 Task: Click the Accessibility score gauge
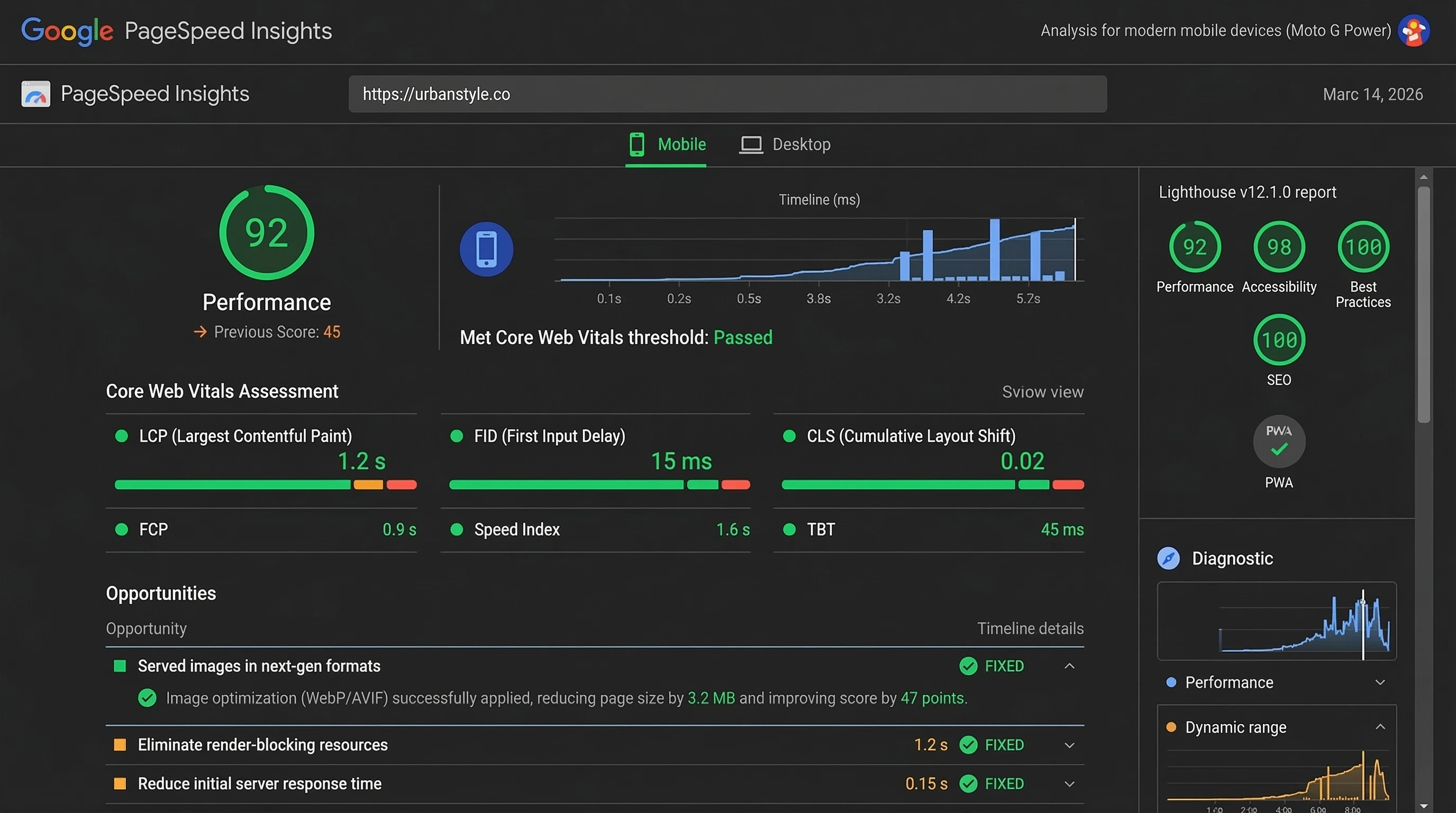click(1279, 247)
